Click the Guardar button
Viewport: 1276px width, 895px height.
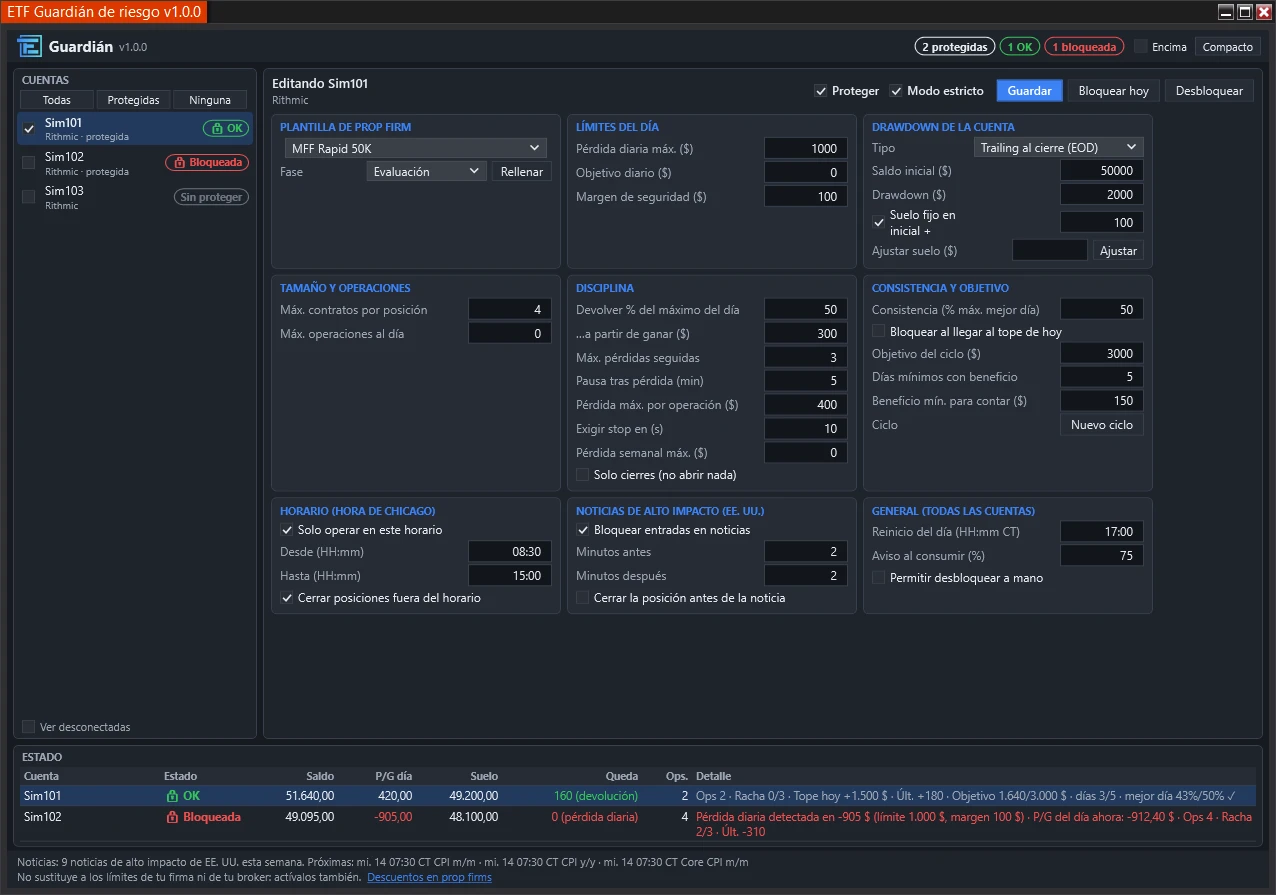[x=1029, y=91]
